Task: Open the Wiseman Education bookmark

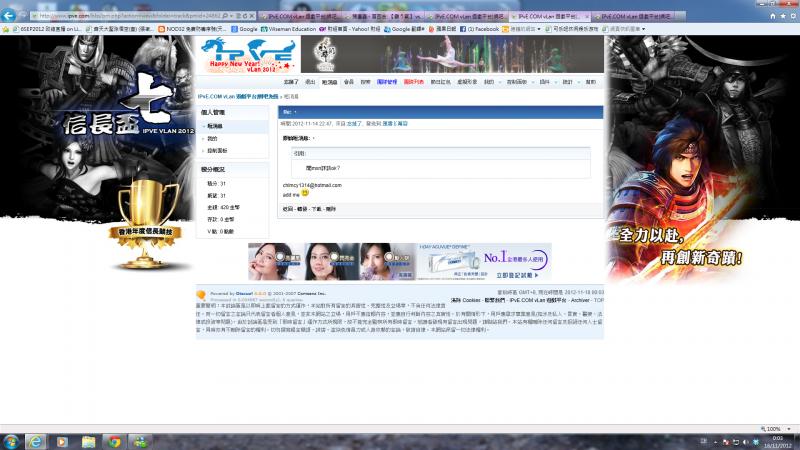Action: (x=288, y=29)
